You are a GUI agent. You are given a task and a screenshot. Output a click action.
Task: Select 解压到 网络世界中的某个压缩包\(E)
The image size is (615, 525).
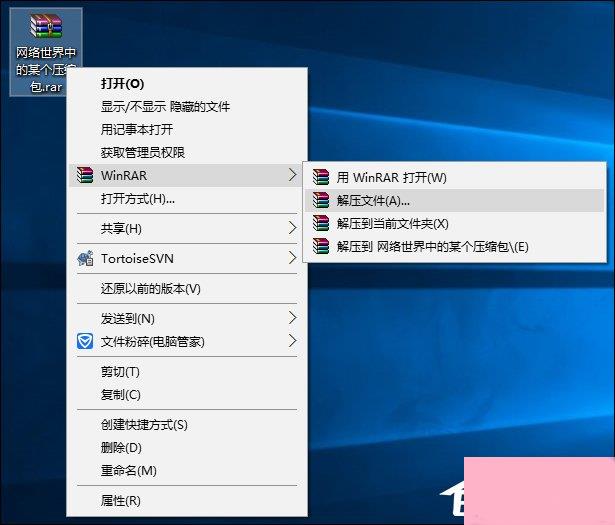tap(455, 246)
